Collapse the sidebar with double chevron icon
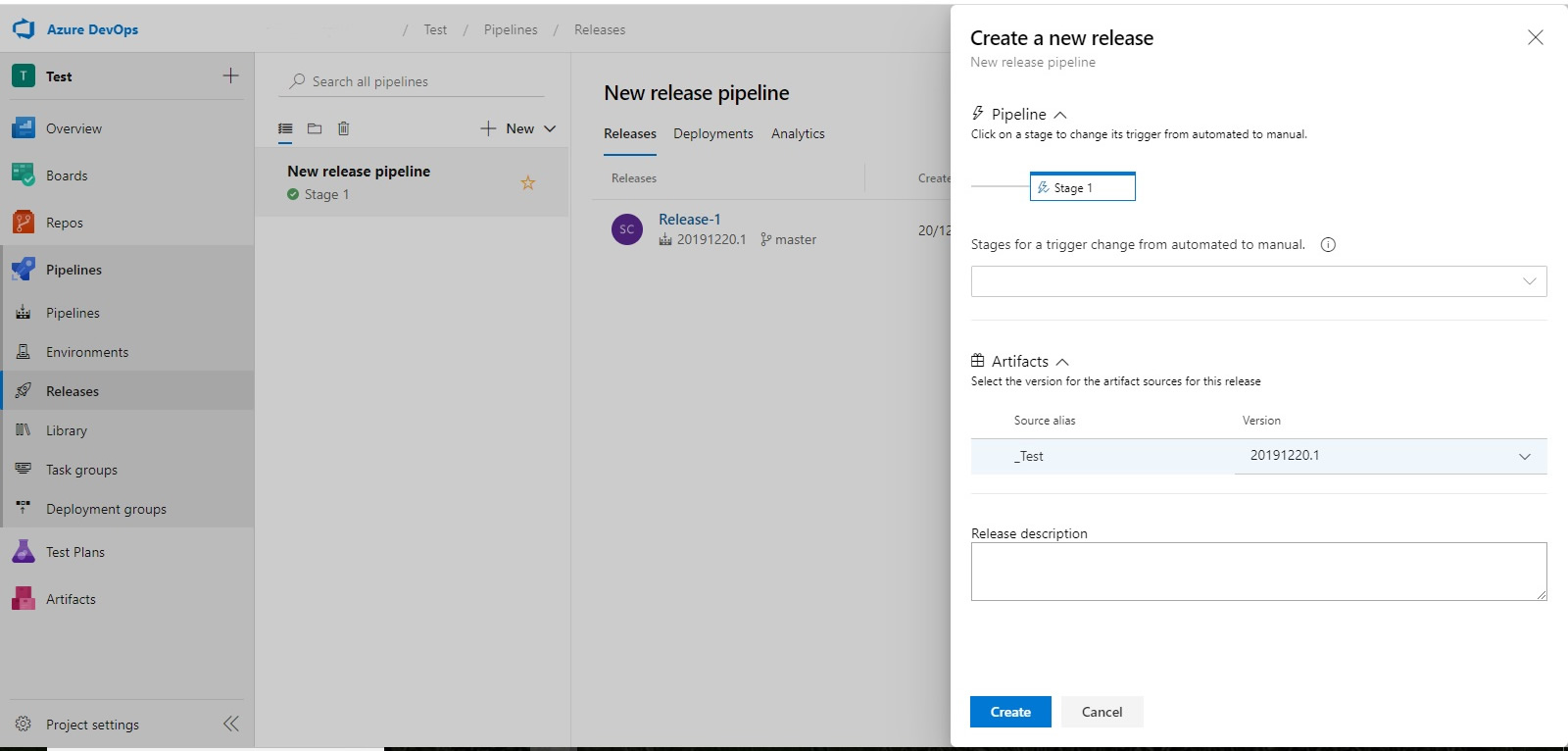This screenshot has width=1568, height=751. tap(230, 724)
